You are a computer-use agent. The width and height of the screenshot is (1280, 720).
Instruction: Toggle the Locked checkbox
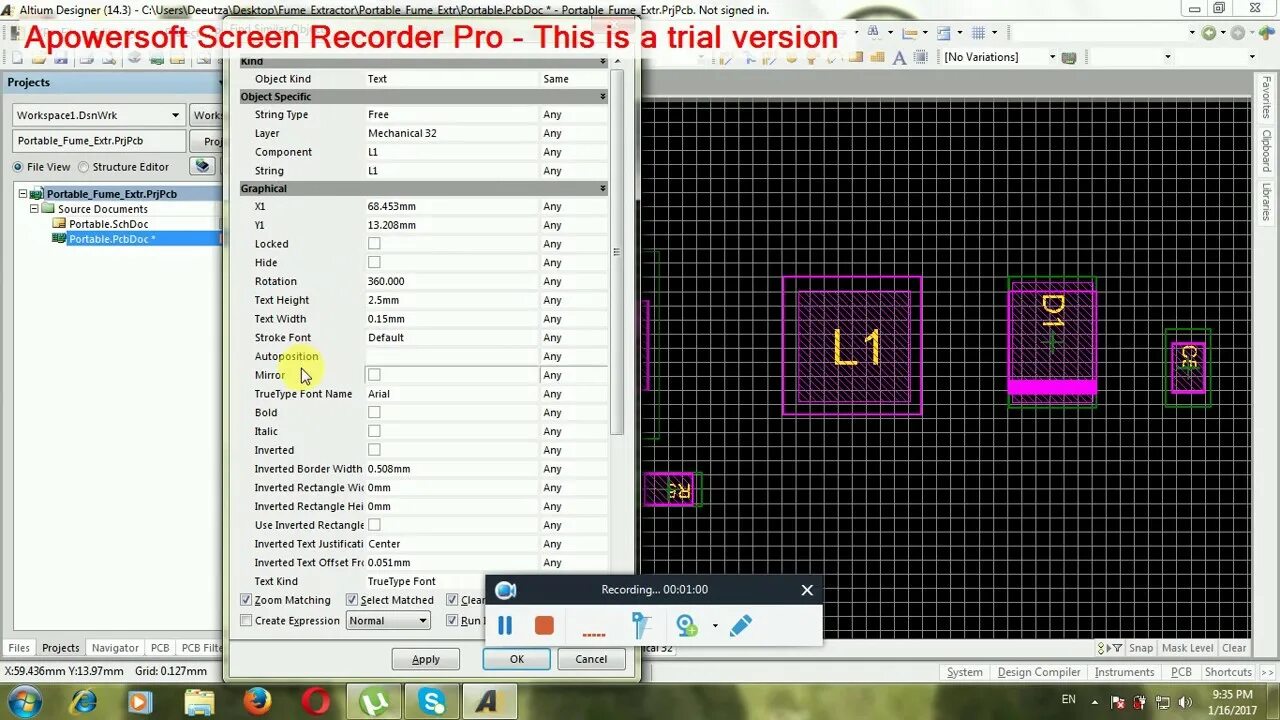374,243
